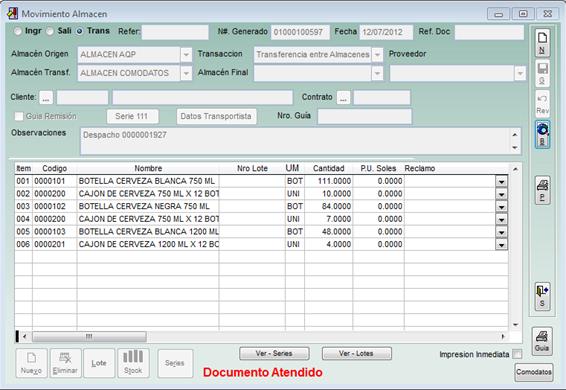566x390 pixels.
Task: Click the Datos Transportista button
Action: coord(216,116)
